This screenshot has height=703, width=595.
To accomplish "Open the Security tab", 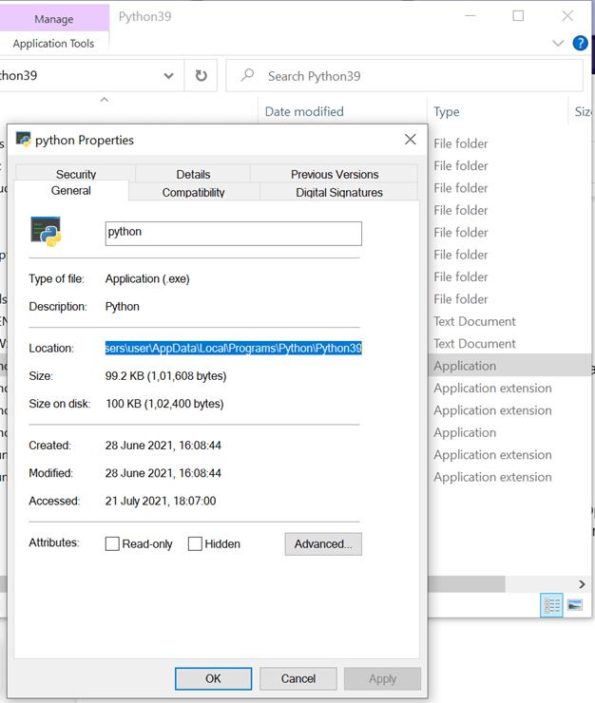I will click(76, 174).
